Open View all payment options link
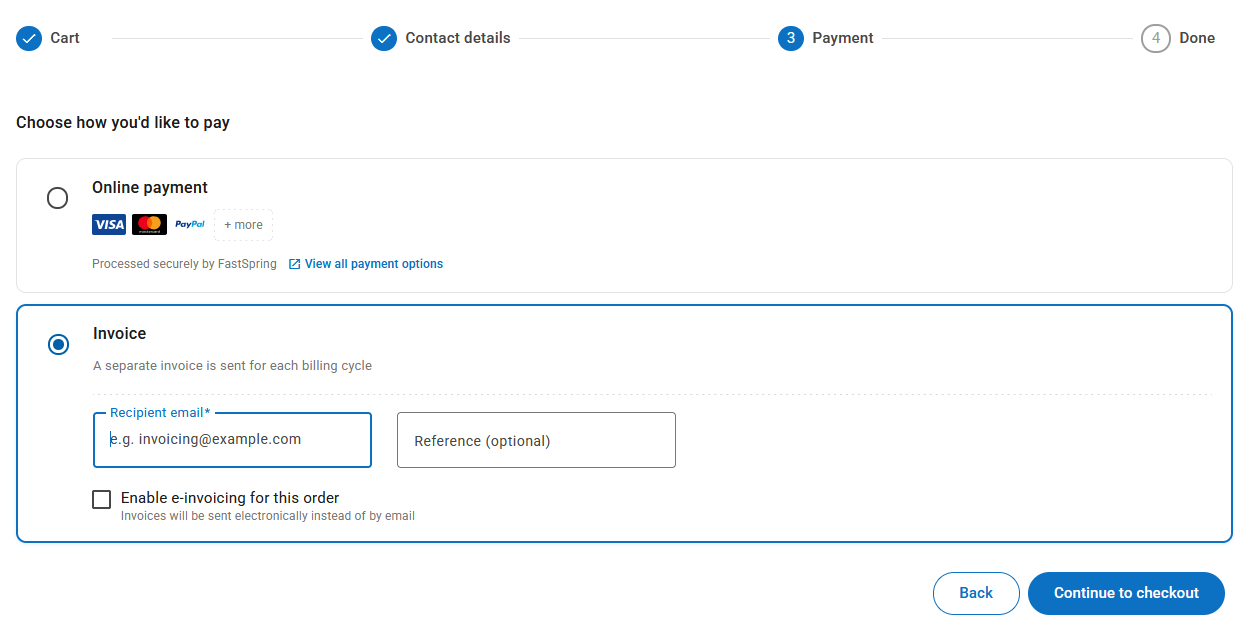This screenshot has width=1259, height=642. click(x=374, y=264)
